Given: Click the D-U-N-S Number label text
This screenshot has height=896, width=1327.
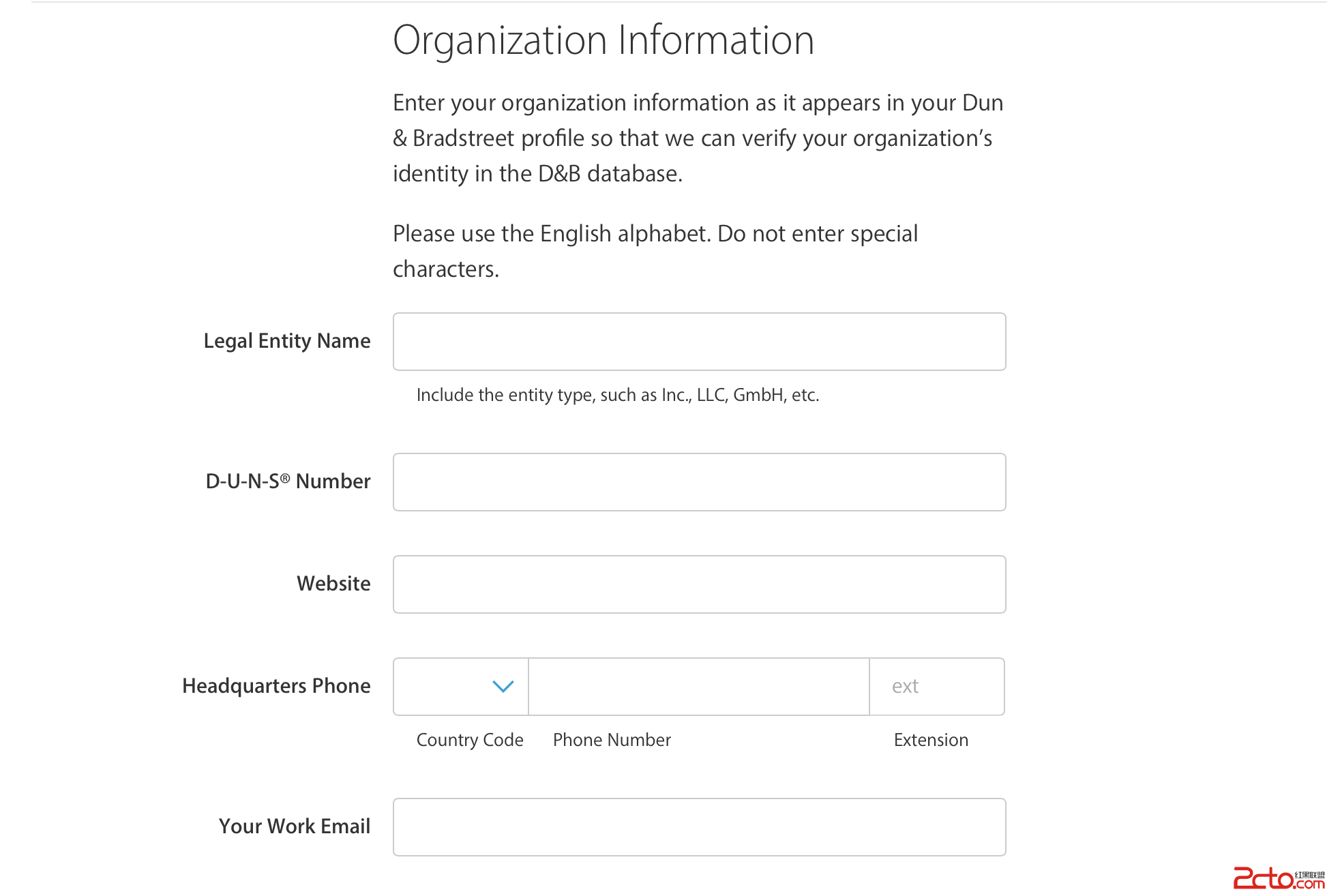Looking at the screenshot, I should [x=288, y=481].
